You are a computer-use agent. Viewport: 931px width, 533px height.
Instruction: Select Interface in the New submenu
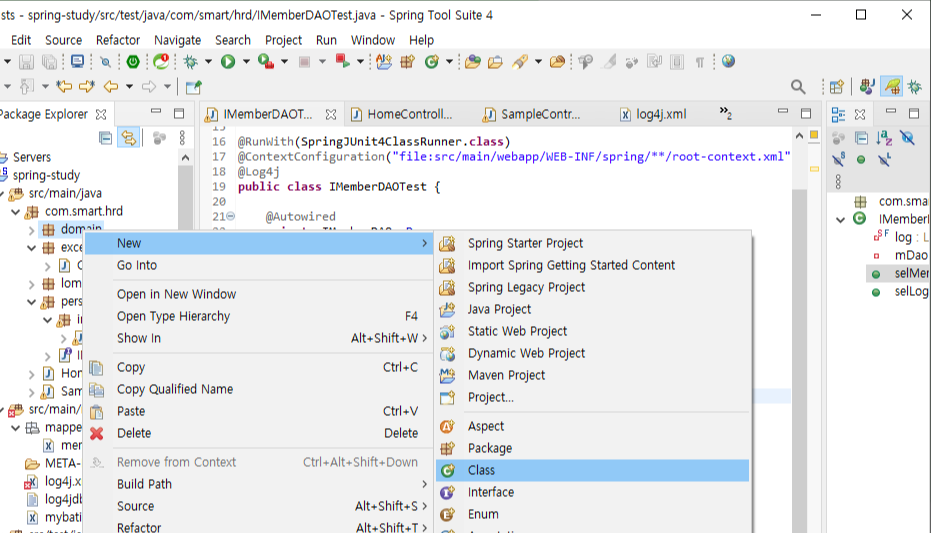pyautogui.click(x=593, y=492)
